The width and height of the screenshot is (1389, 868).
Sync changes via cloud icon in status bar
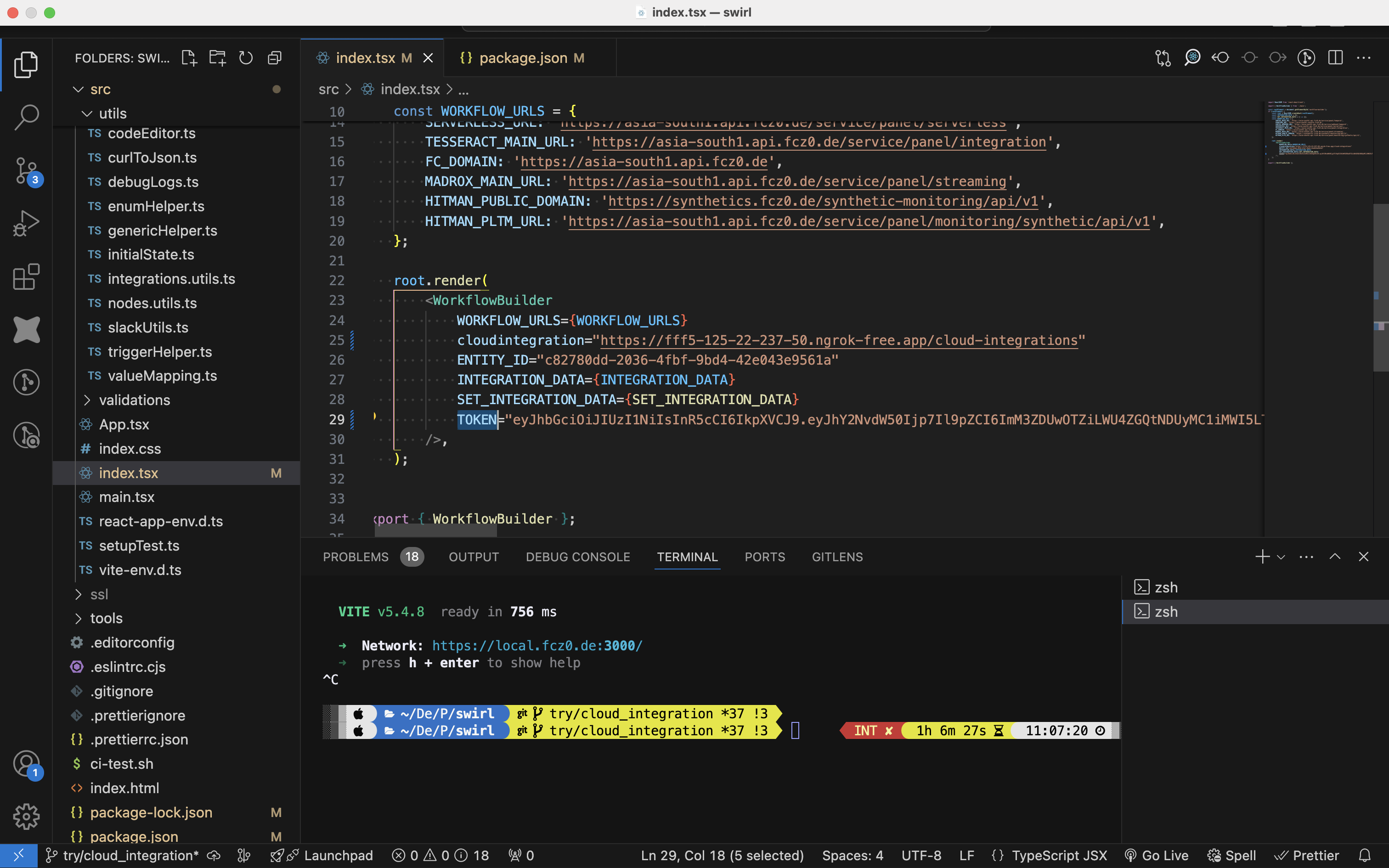(x=214, y=855)
